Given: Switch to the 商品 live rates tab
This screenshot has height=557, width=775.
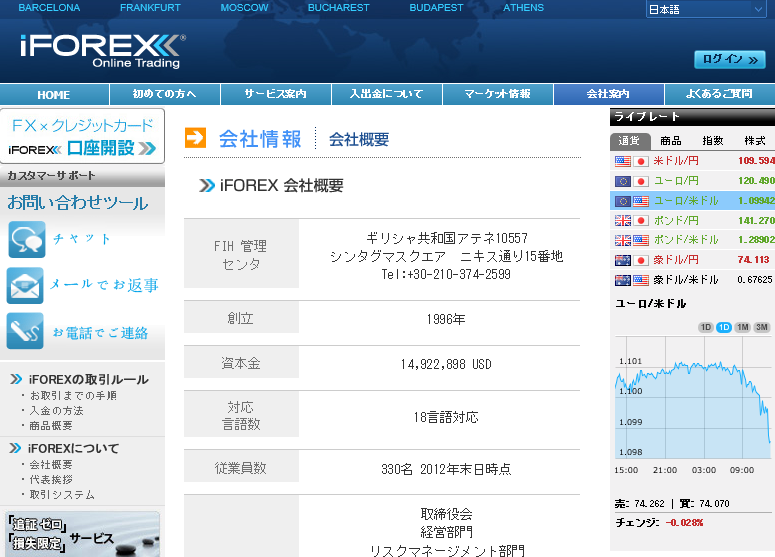Looking at the screenshot, I should (x=670, y=141).
